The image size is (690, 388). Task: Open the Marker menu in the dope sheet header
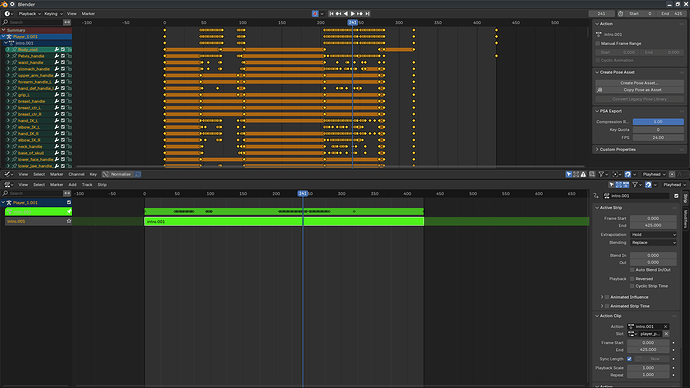(88, 14)
